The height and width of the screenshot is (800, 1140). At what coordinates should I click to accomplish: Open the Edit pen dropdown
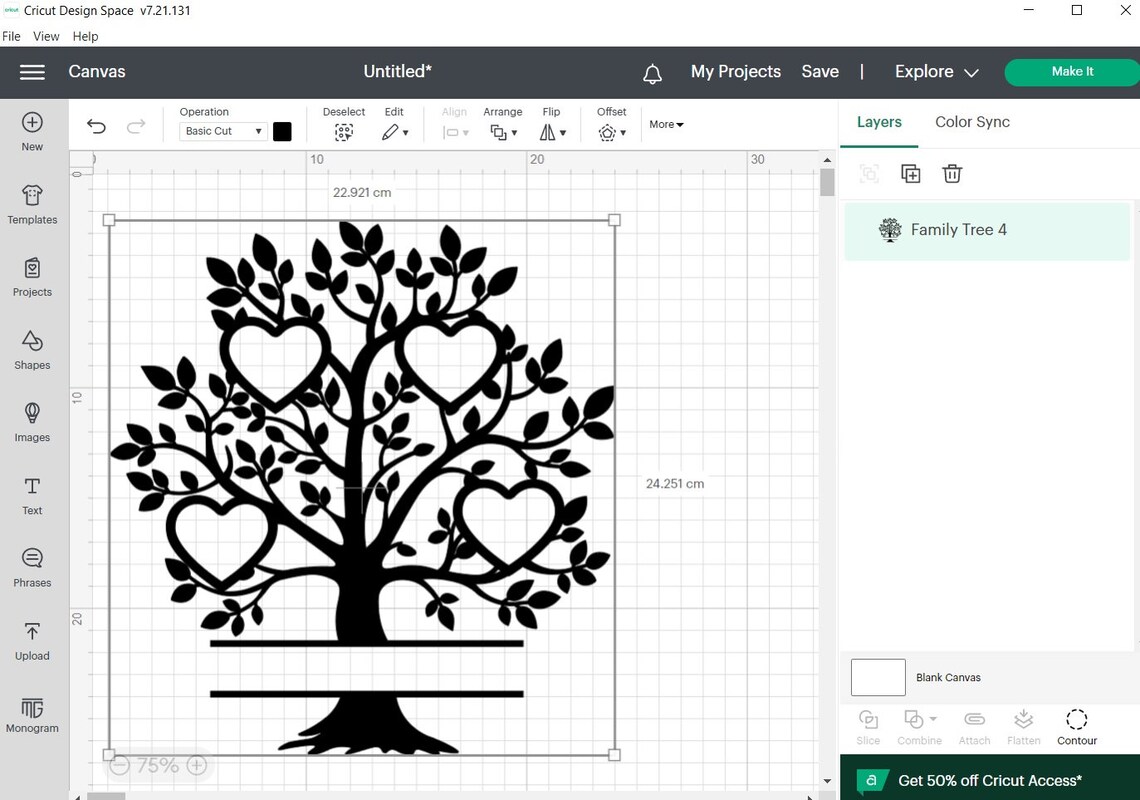(x=395, y=131)
